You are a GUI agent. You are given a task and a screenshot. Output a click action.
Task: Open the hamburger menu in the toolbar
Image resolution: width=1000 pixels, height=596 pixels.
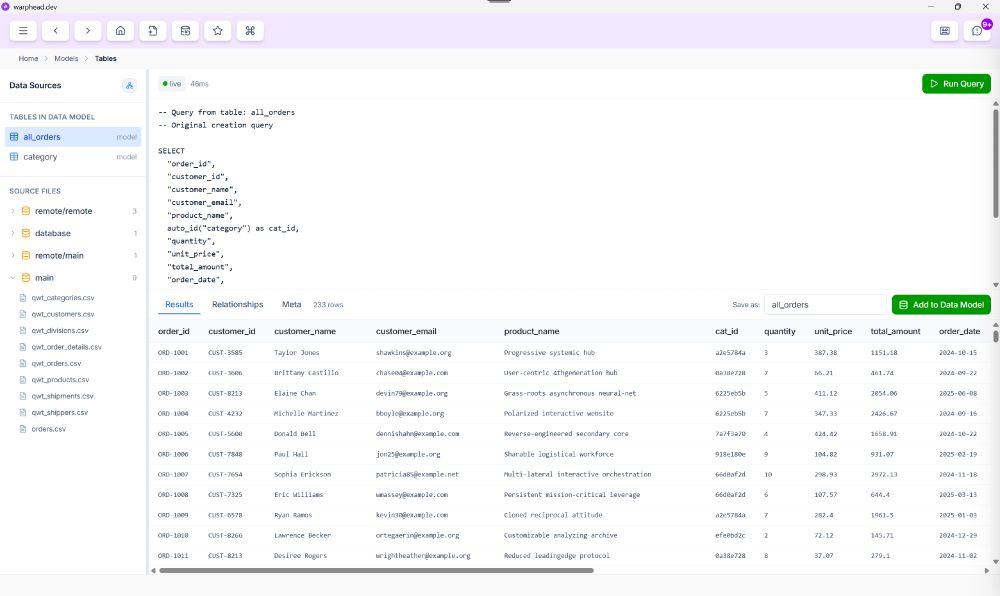tap(23, 31)
